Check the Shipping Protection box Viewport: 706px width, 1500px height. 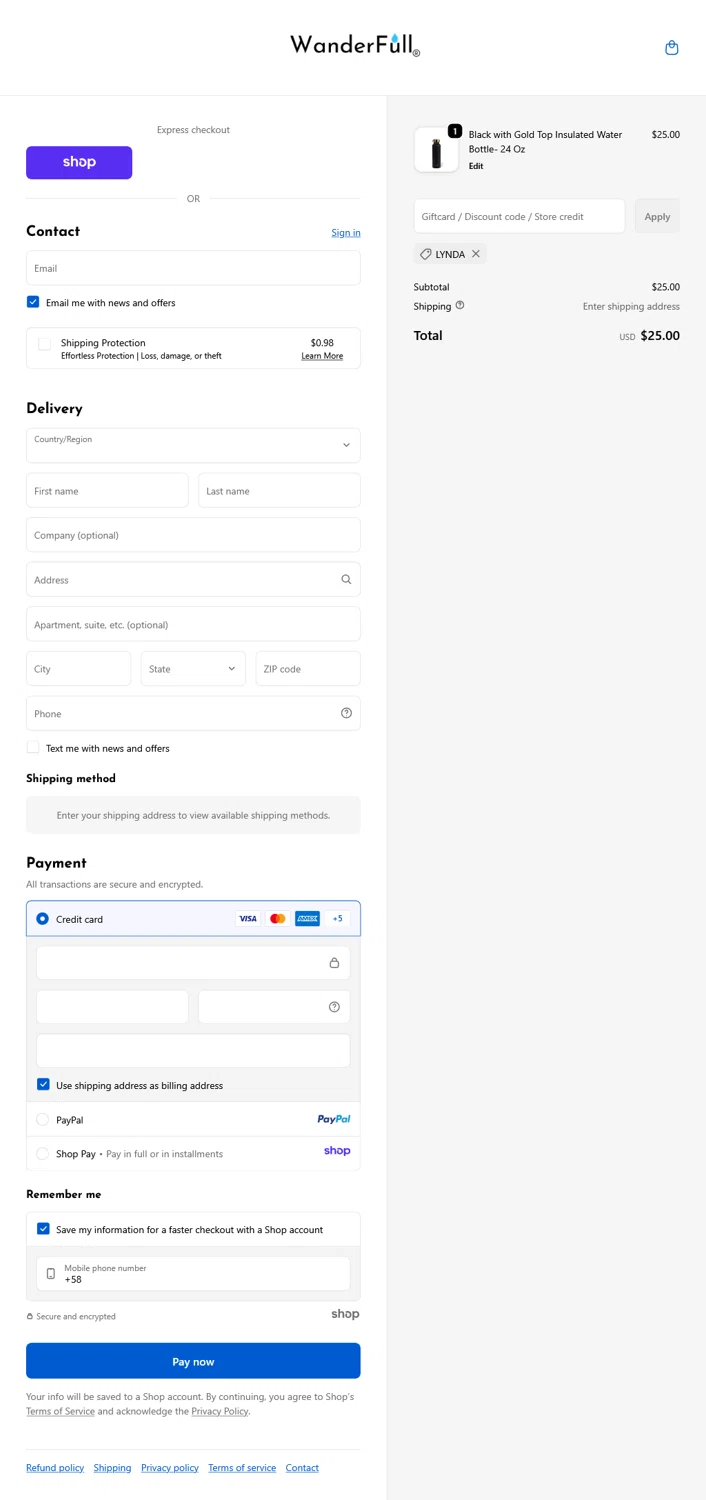pyautogui.click(x=44, y=344)
